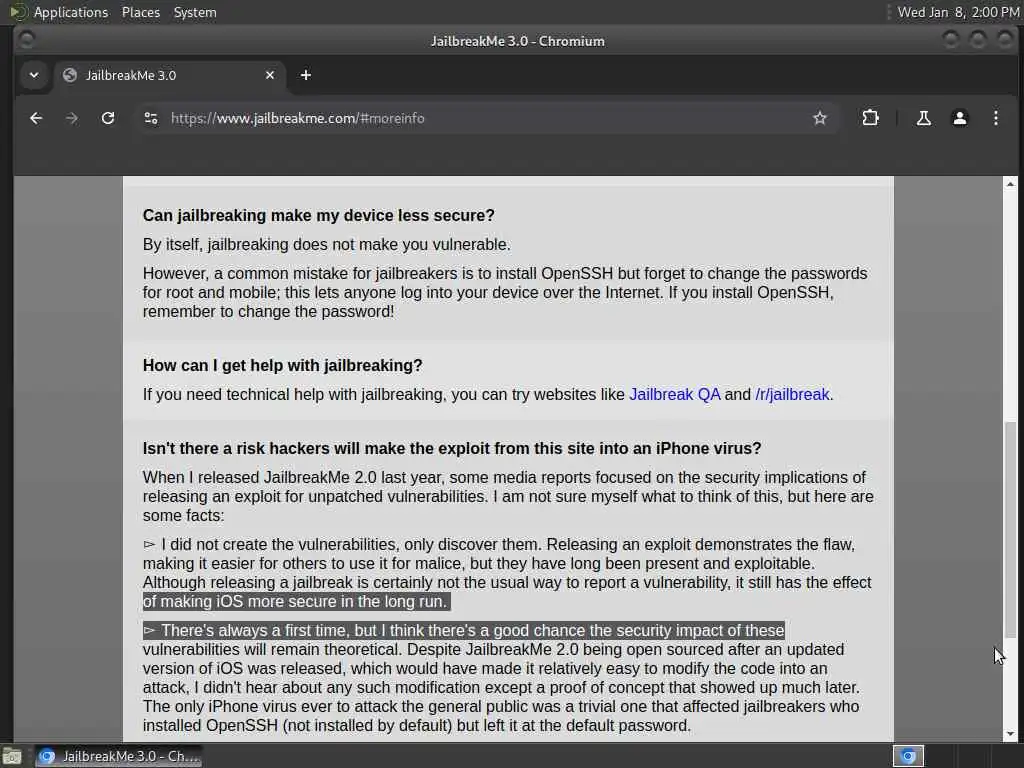Close the JailbreakMe 3.0 tab

coord(270,75)
